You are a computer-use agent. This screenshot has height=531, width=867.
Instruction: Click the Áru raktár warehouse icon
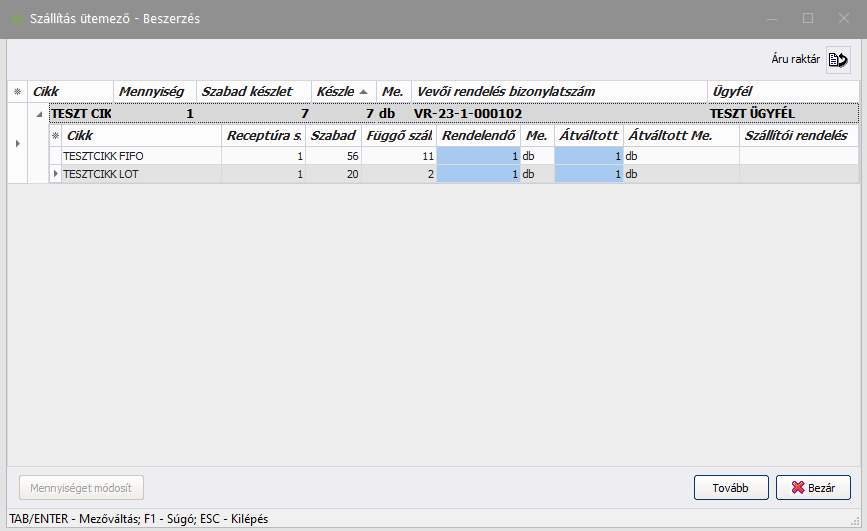click(x=838, y=60)
